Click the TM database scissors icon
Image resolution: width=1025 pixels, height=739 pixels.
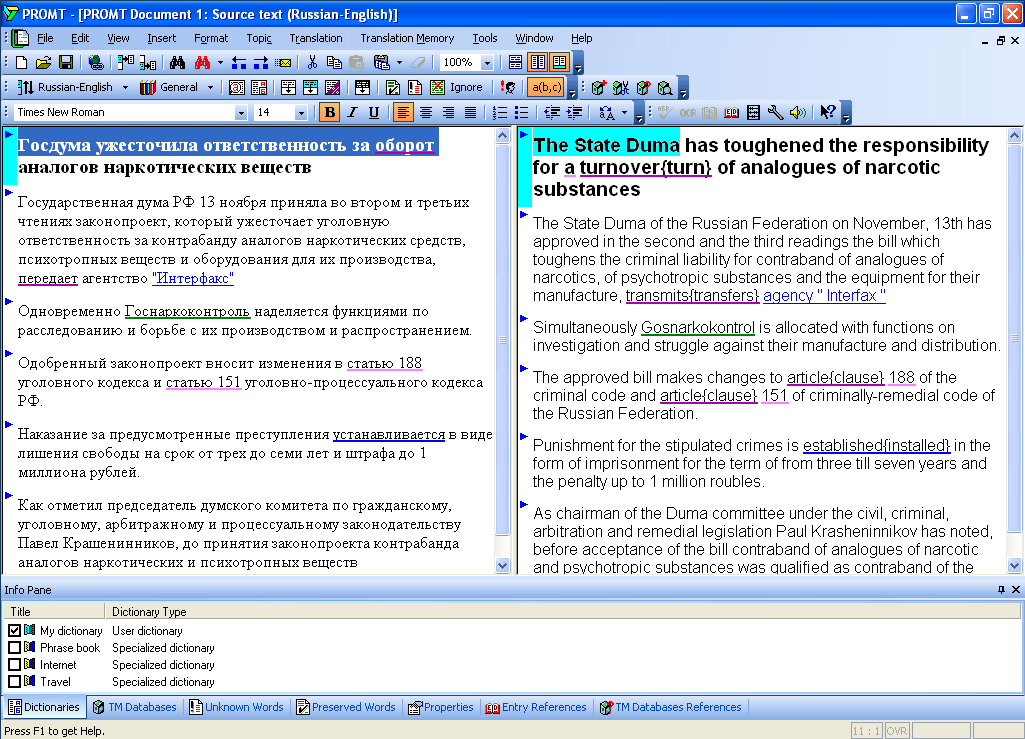tap(621, 88)
